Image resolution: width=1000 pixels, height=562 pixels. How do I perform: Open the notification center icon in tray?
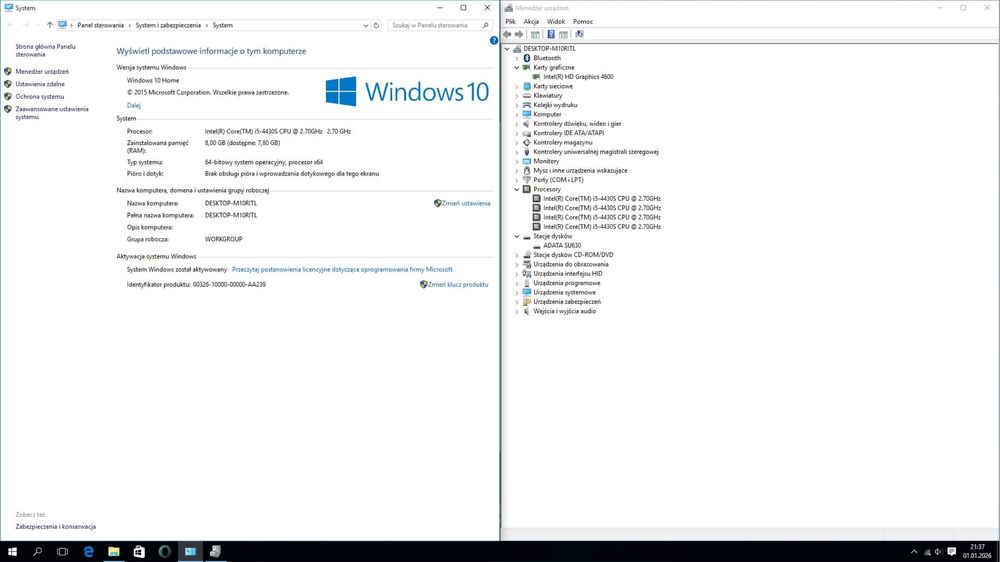coord(952,552)
